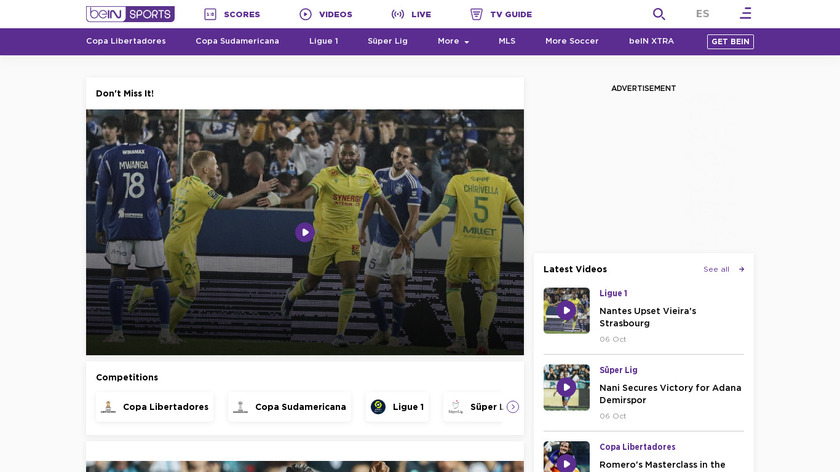Image resolution: width=840 pixels, height=472 pixels.
Task: Select Ligue 1 in purple nav bar
Action: [324, 41]
